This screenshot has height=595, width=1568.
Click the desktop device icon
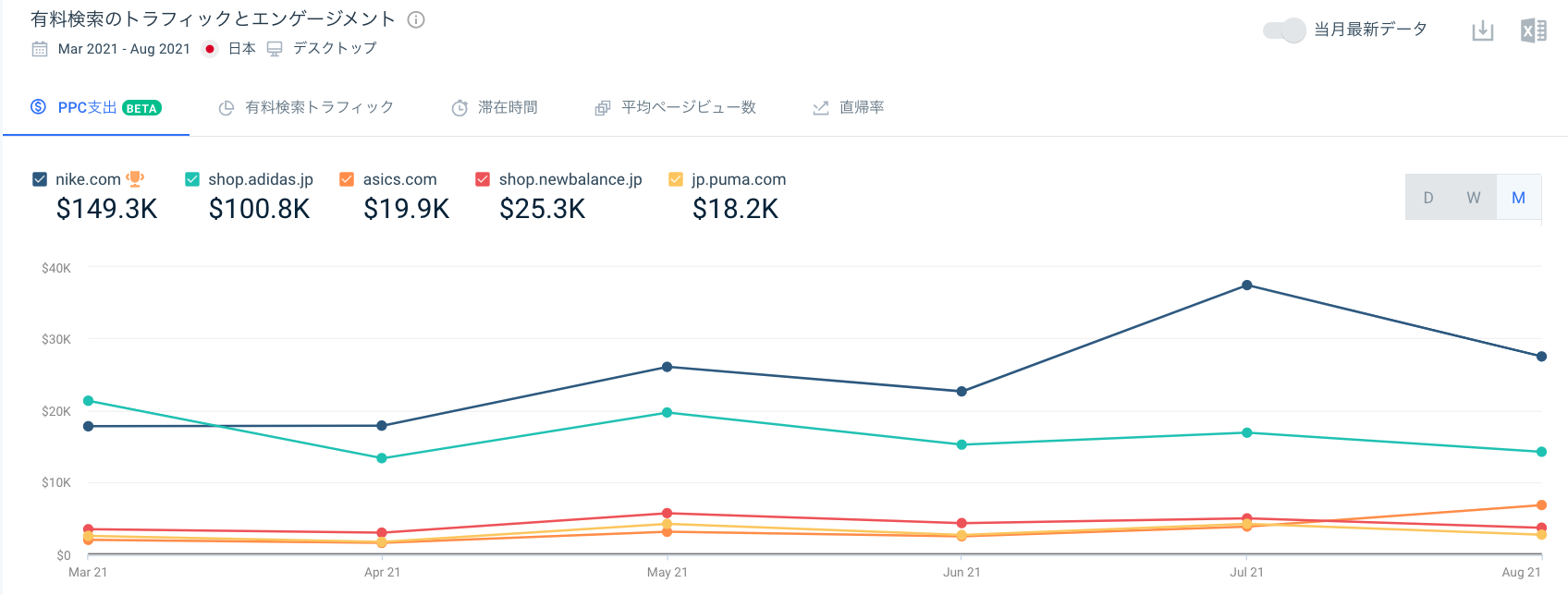[x=275, y=49]
